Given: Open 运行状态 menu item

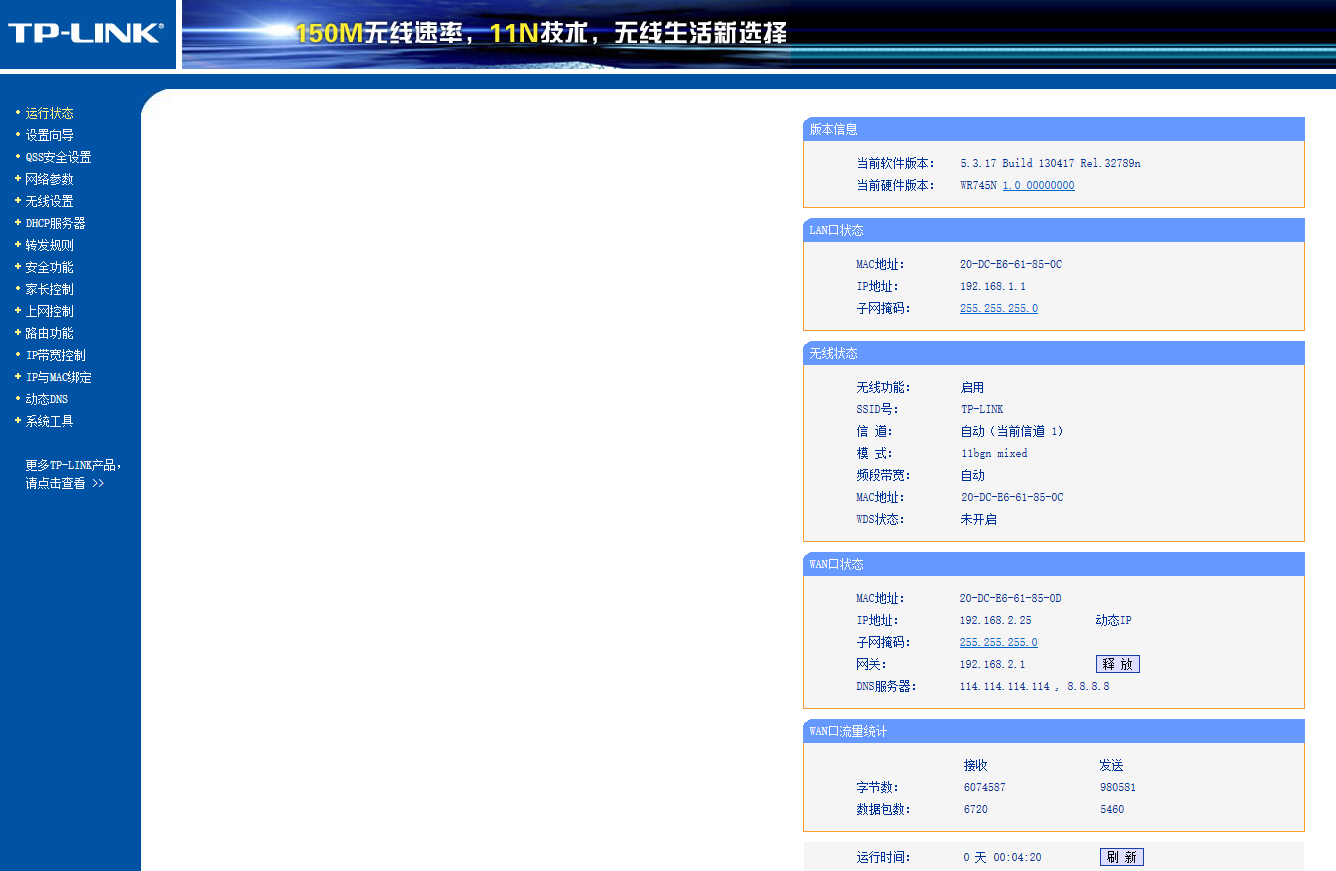Looking at the screenshot, I should click(x=50, y=113).
